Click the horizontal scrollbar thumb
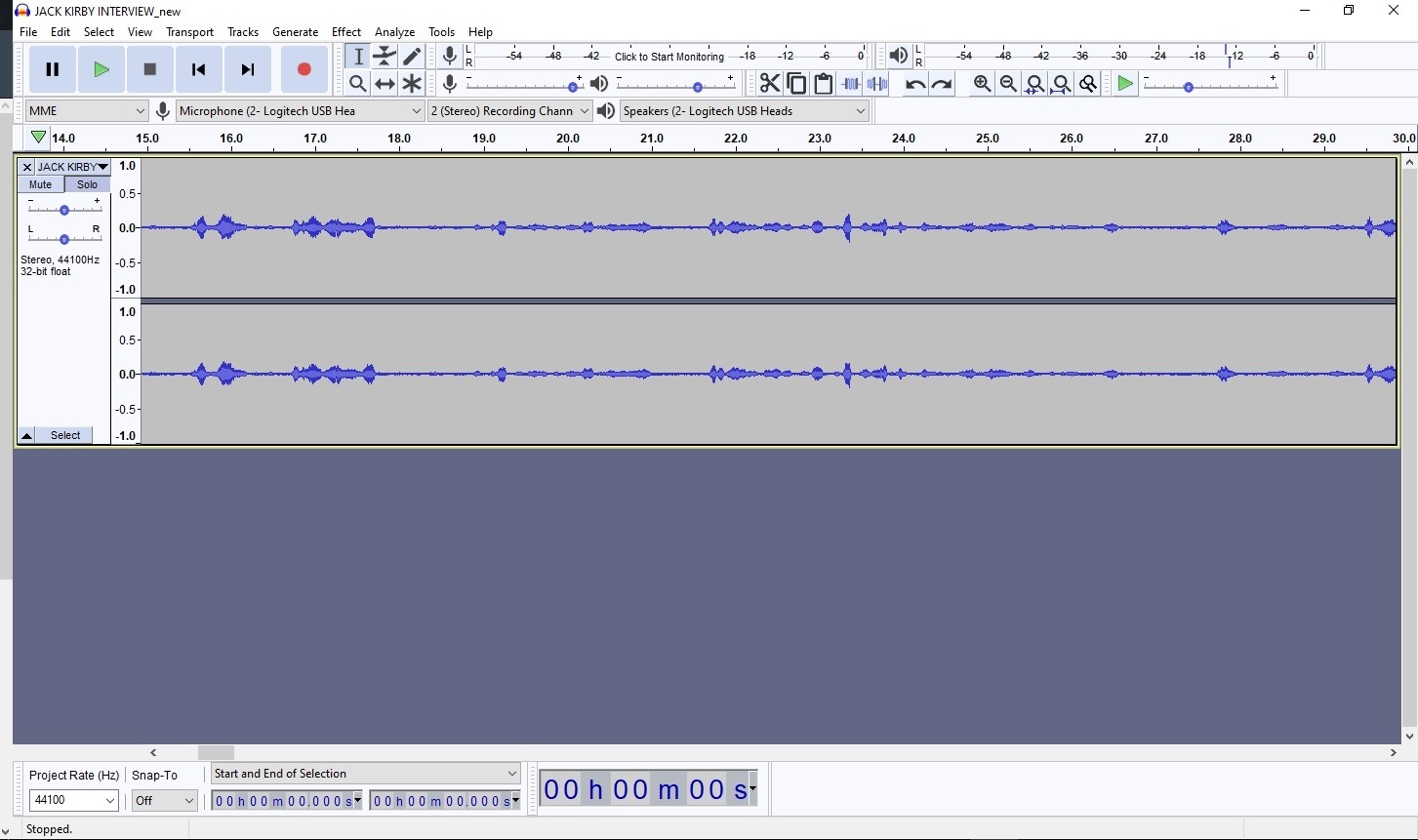The width and height of the screenshot is (1418, 840). pyautogui.click(x=217, y=752)
